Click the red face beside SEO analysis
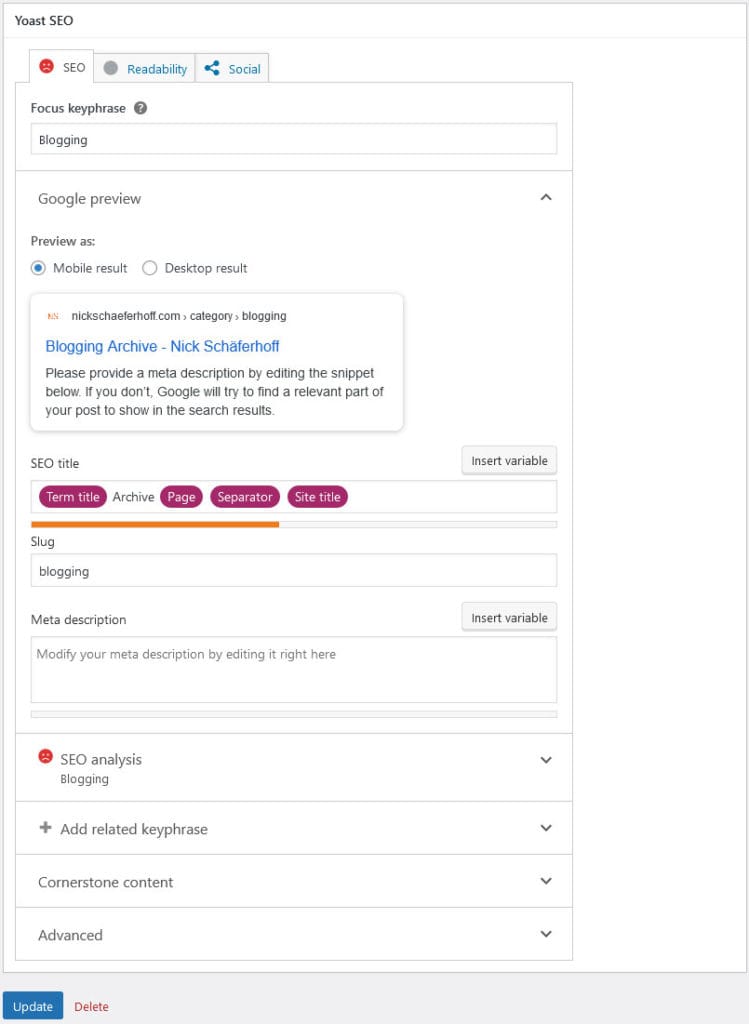 point(46,757)
